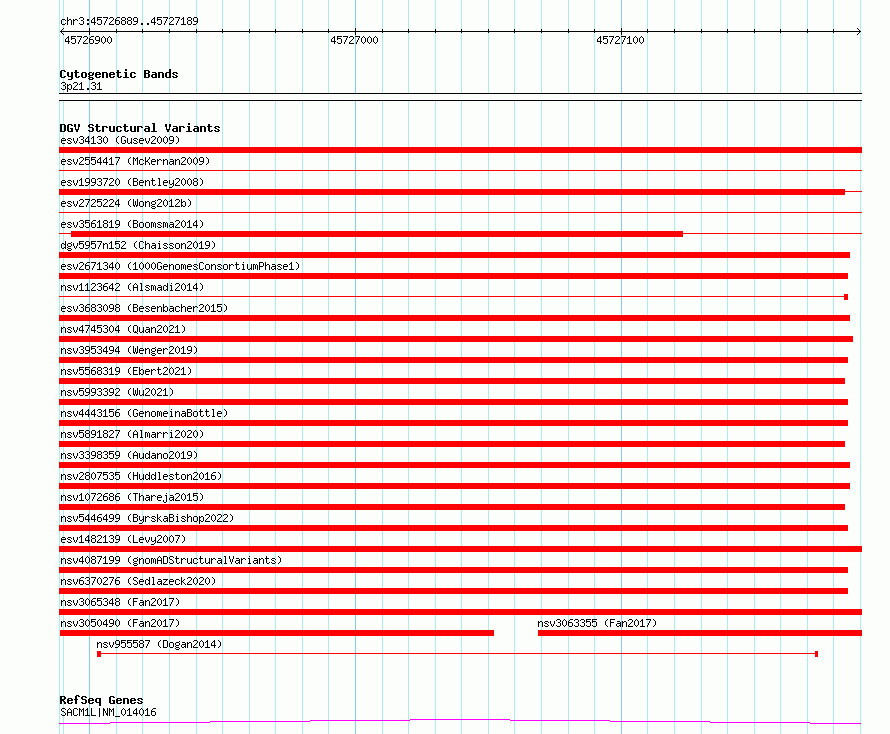The image size is (890, 734).
Task: Select nsv5446499 (ByrskaBishop2022) label
Action: pyautogui.click(x=147, y=518)
